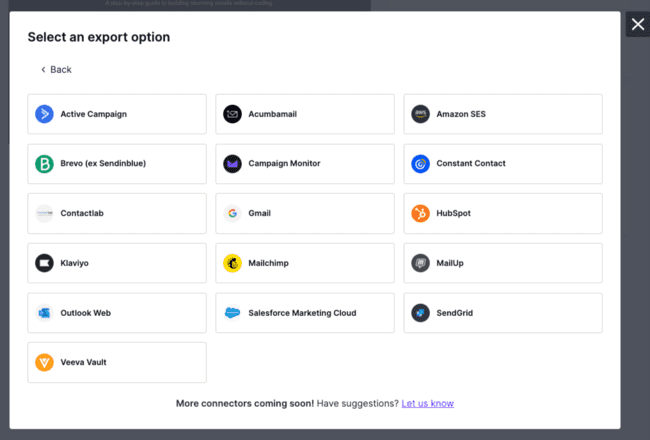
Task: Click the SendGrid logo icon
Action: 420,313
